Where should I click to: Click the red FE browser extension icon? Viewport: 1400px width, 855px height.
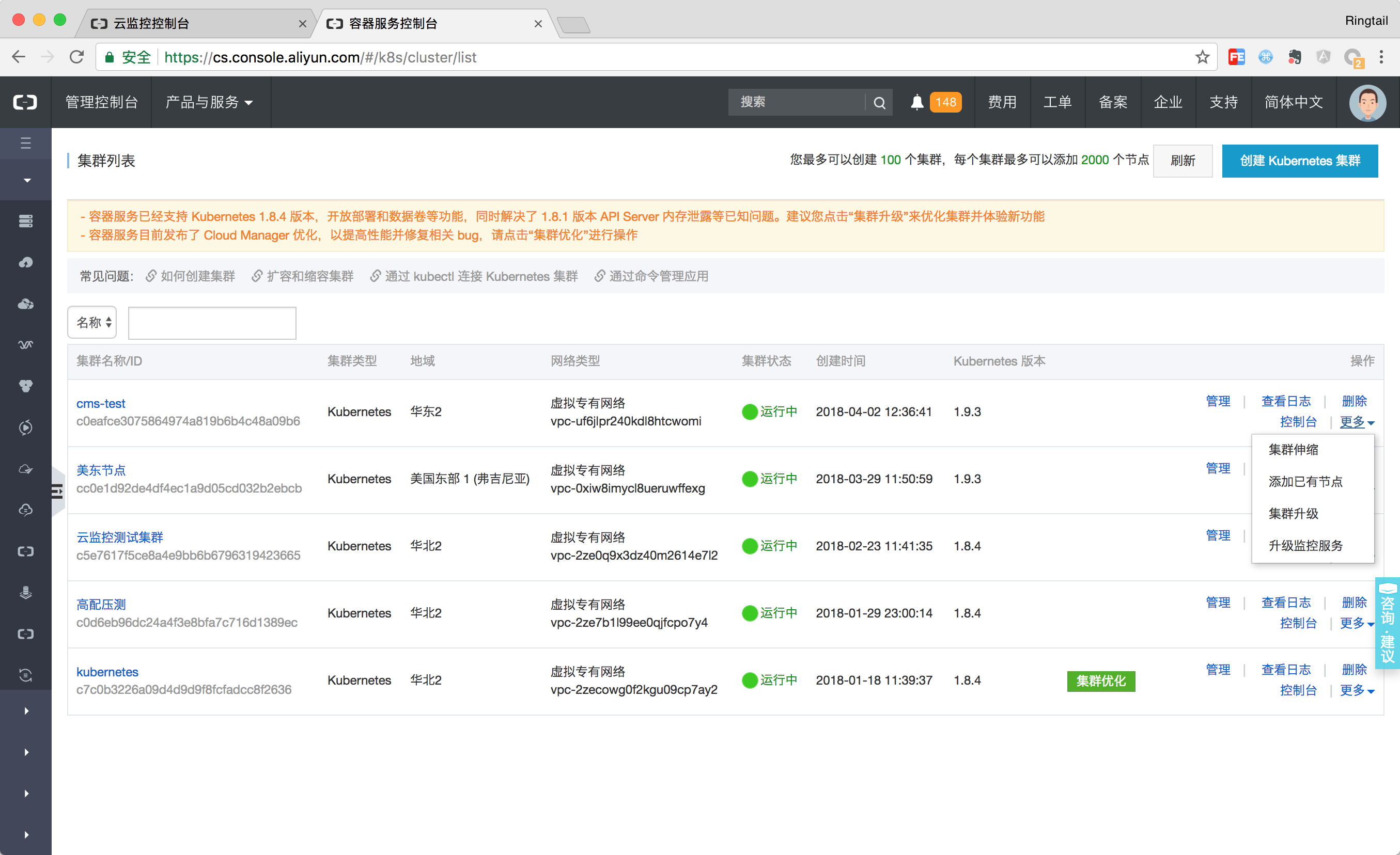(1236, 57)
